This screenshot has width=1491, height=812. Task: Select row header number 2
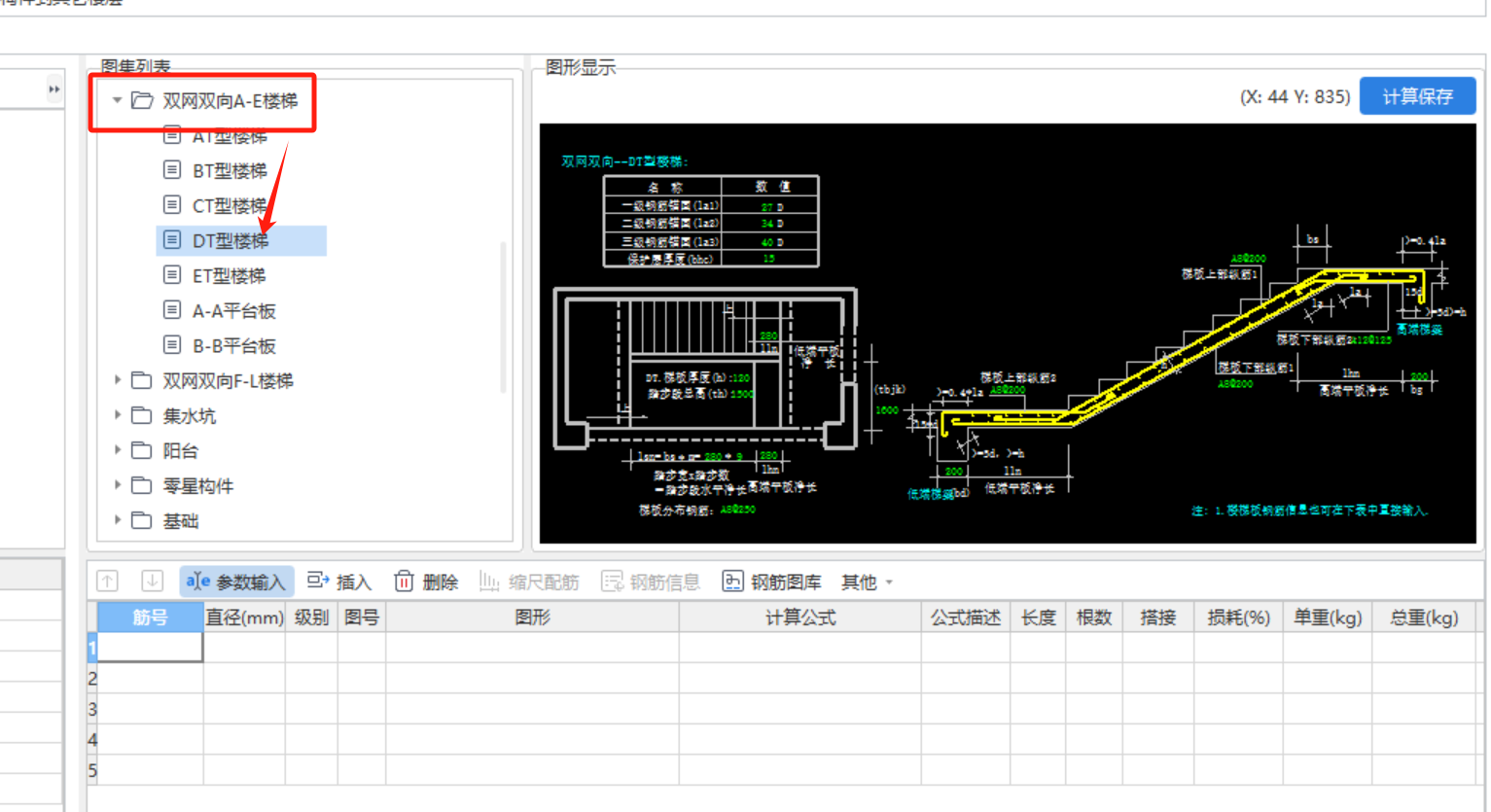pos(92,678)
